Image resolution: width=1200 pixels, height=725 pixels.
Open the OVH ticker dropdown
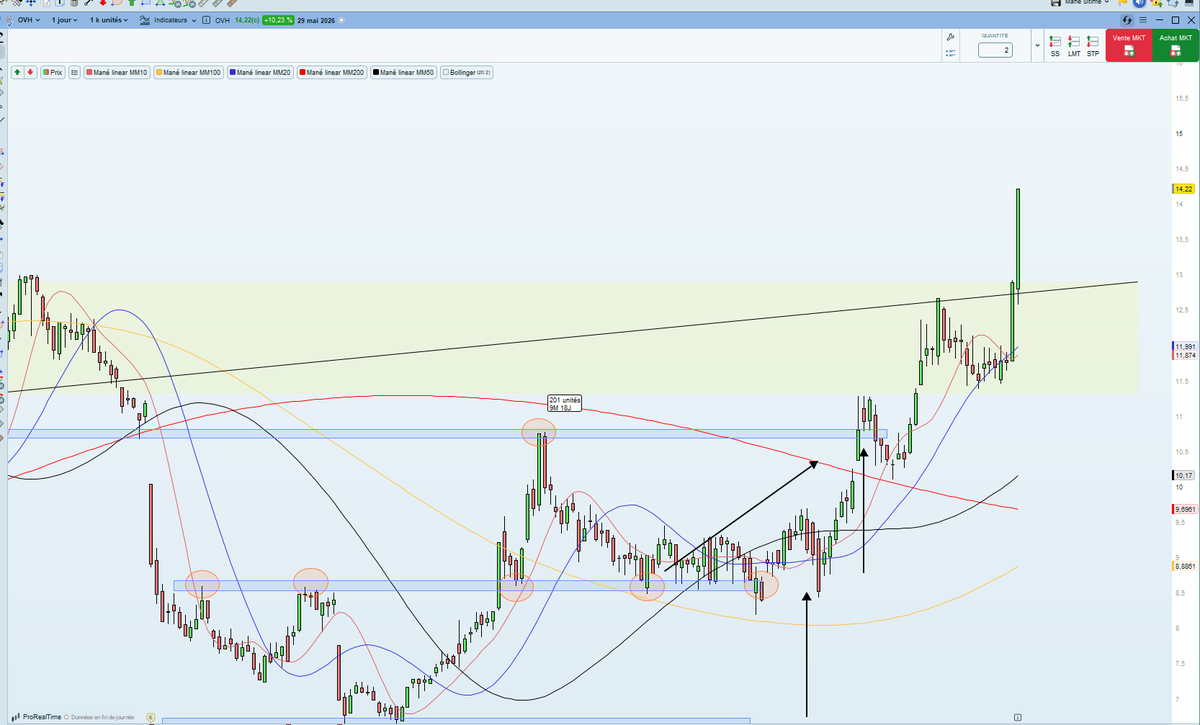27,20
